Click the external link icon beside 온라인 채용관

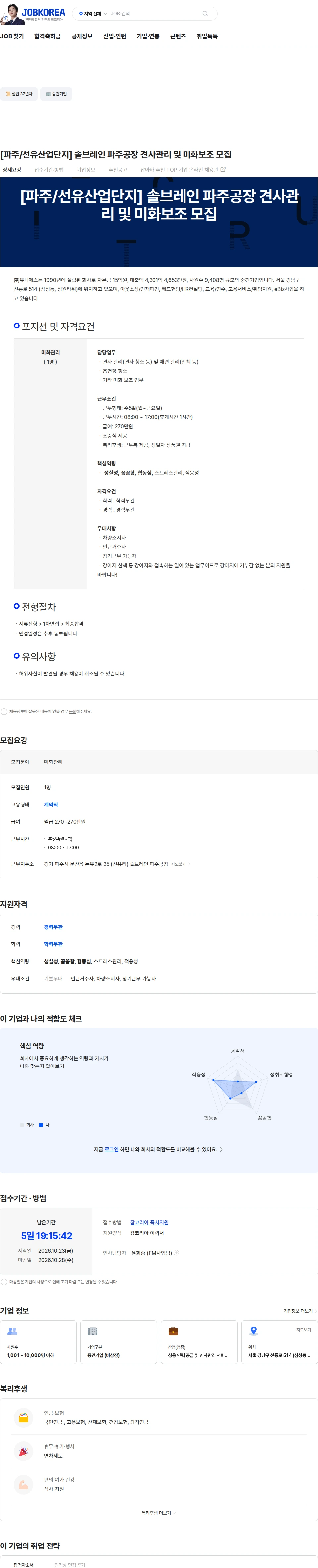[x=222, y=170]
